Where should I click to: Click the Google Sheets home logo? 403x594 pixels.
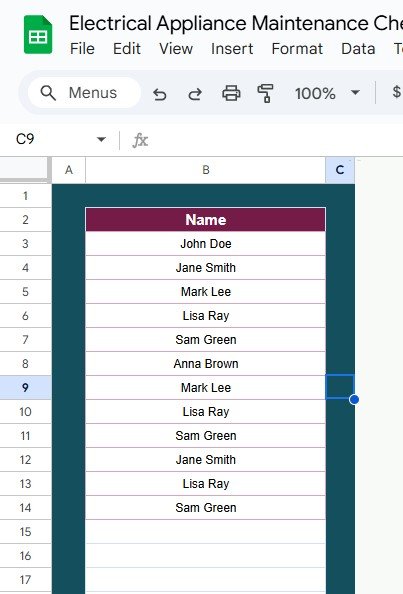click(x=38, y=35)
